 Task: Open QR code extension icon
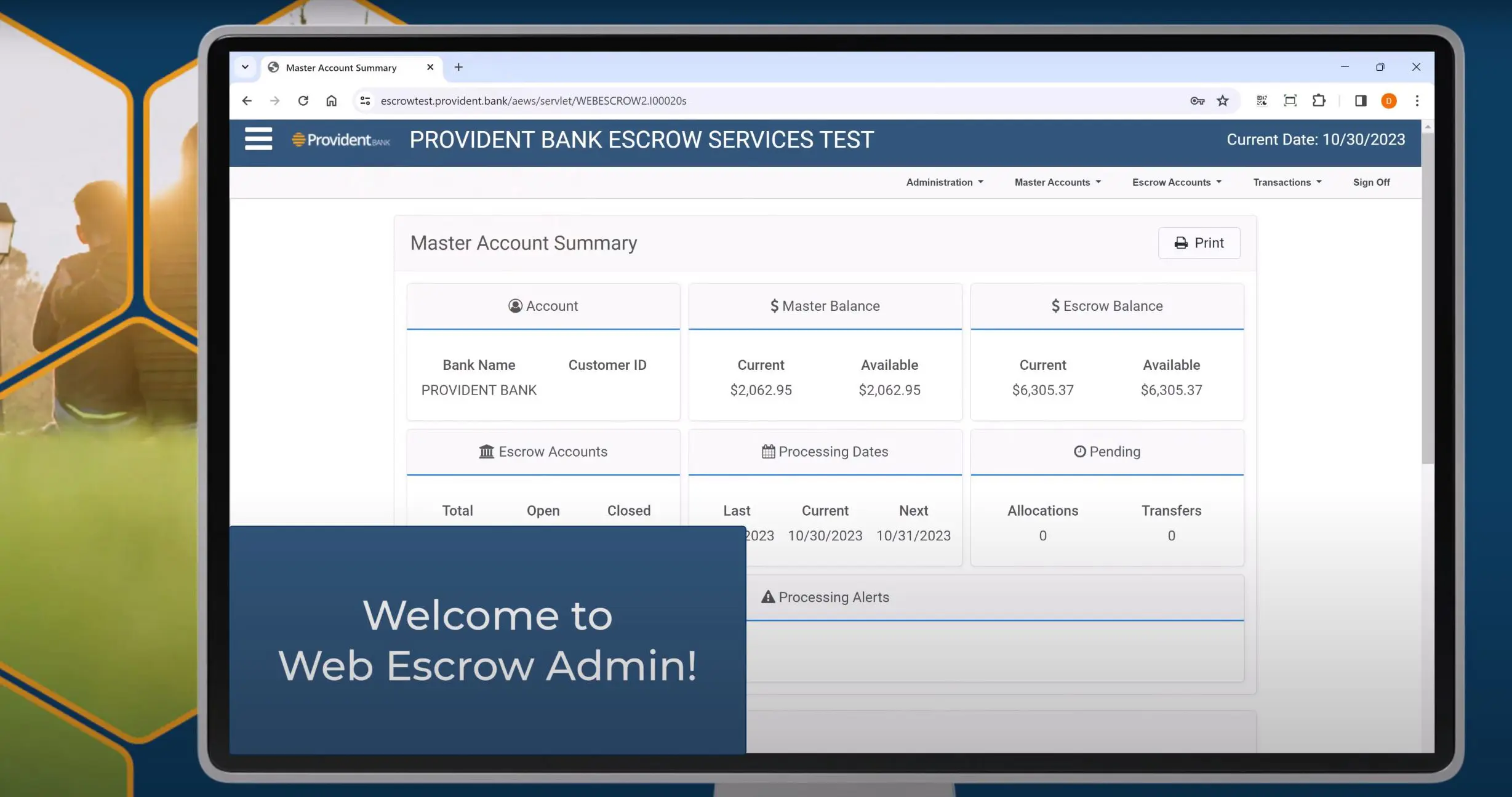pyautogui.click(x=1262, y=100)
